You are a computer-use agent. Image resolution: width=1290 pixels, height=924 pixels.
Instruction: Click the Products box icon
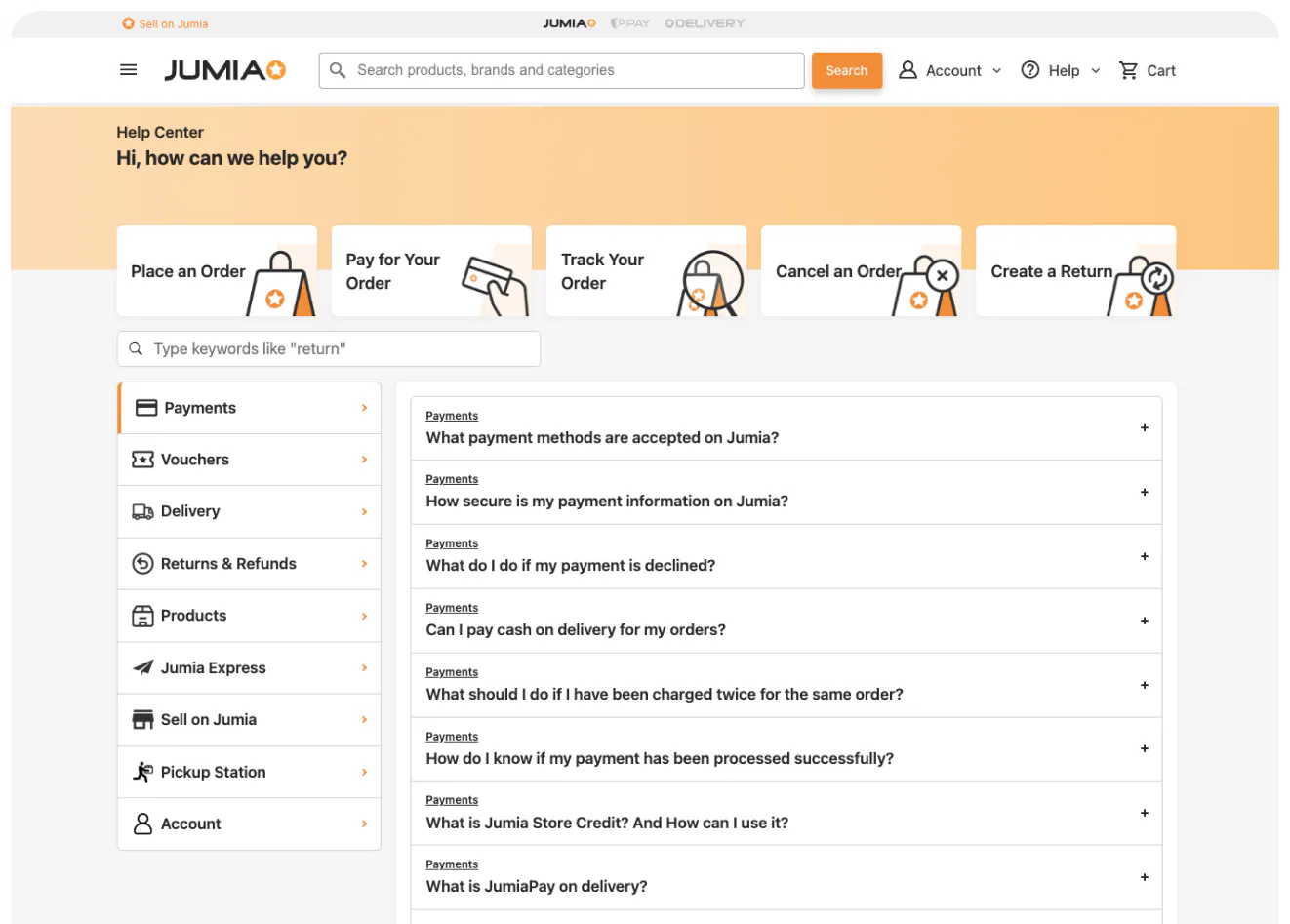(x=142, y=616)
